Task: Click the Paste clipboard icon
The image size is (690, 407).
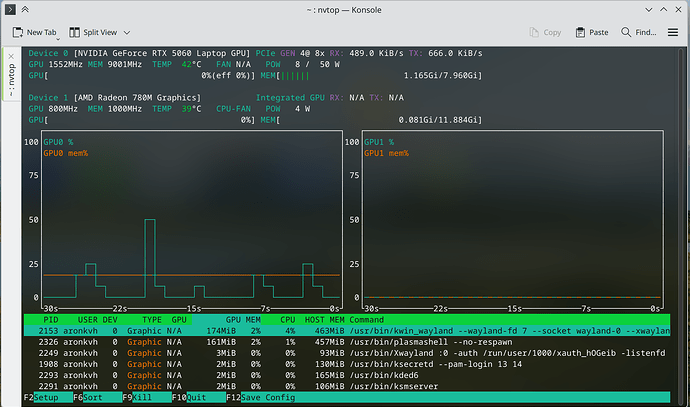Action: coord(580,32)
